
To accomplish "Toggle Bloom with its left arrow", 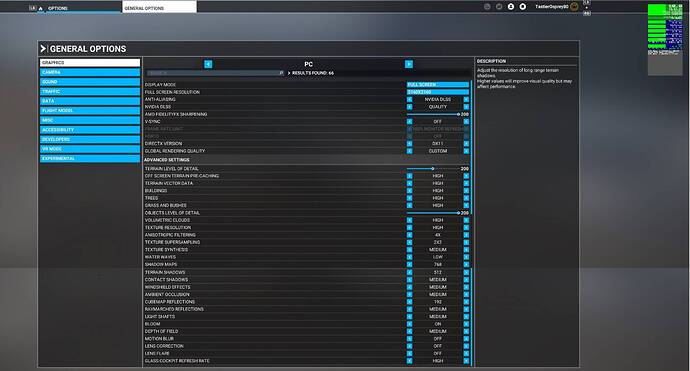I will 410,324.
